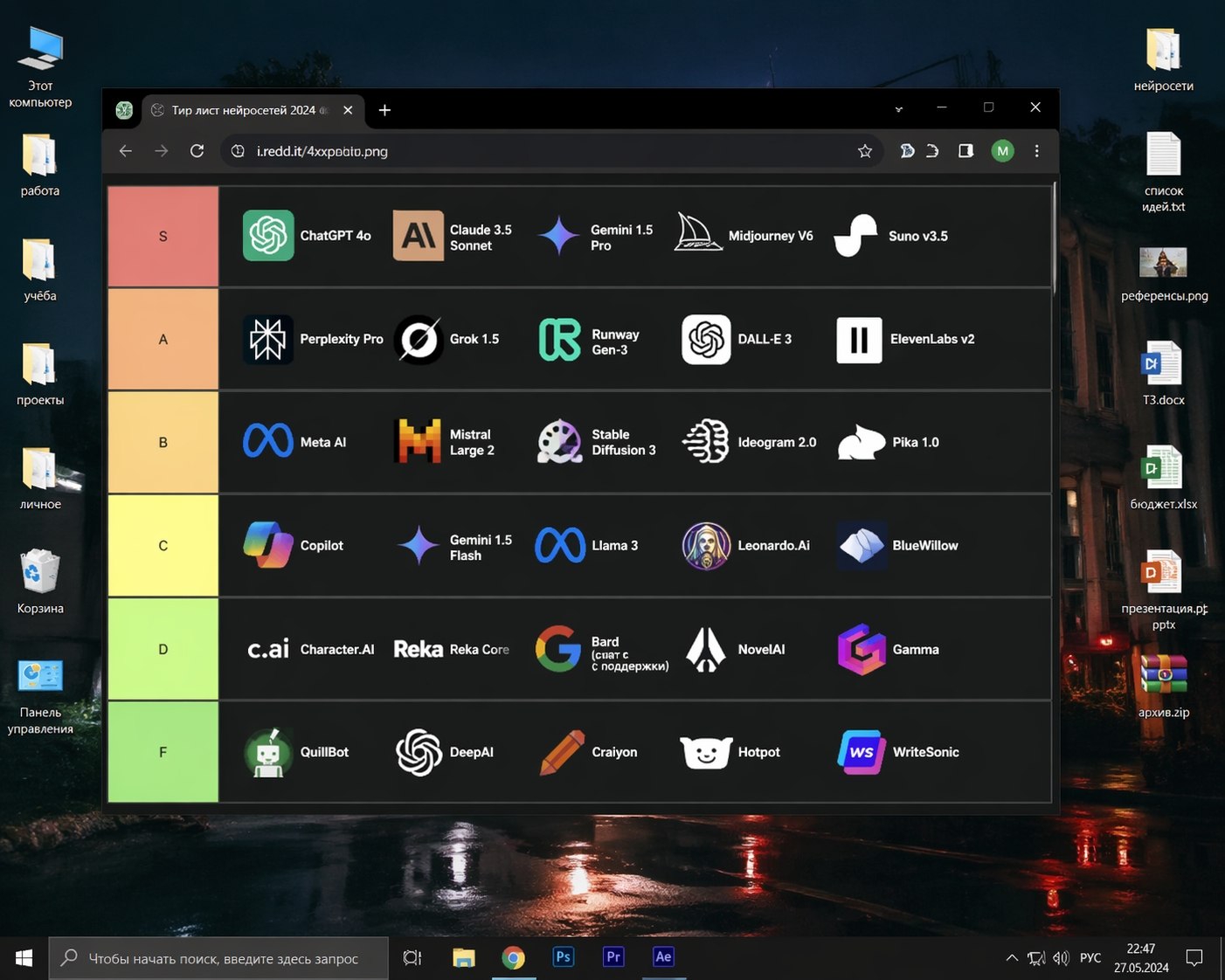Click the WriteSonic WS logo
Image resolution: width=1225 pixels, height=980 pixels.
pyautogui.click(x=862, y=752)
